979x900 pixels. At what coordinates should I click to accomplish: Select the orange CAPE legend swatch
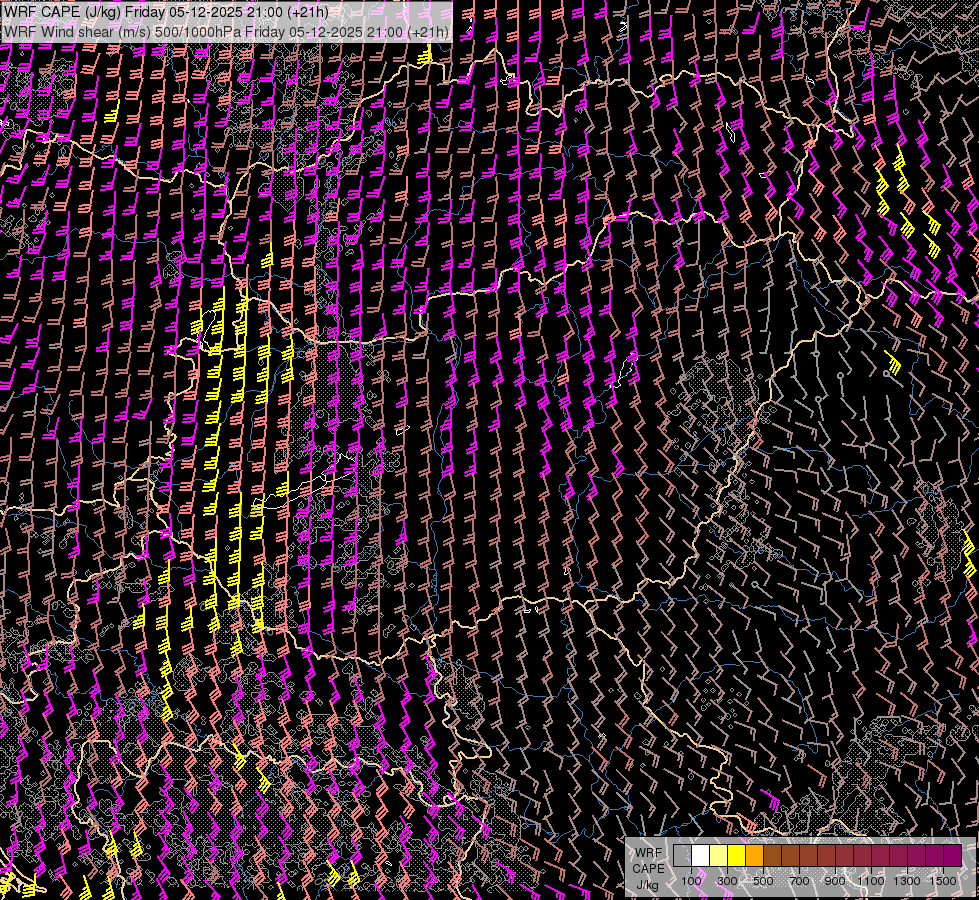(x=754, y=855)
